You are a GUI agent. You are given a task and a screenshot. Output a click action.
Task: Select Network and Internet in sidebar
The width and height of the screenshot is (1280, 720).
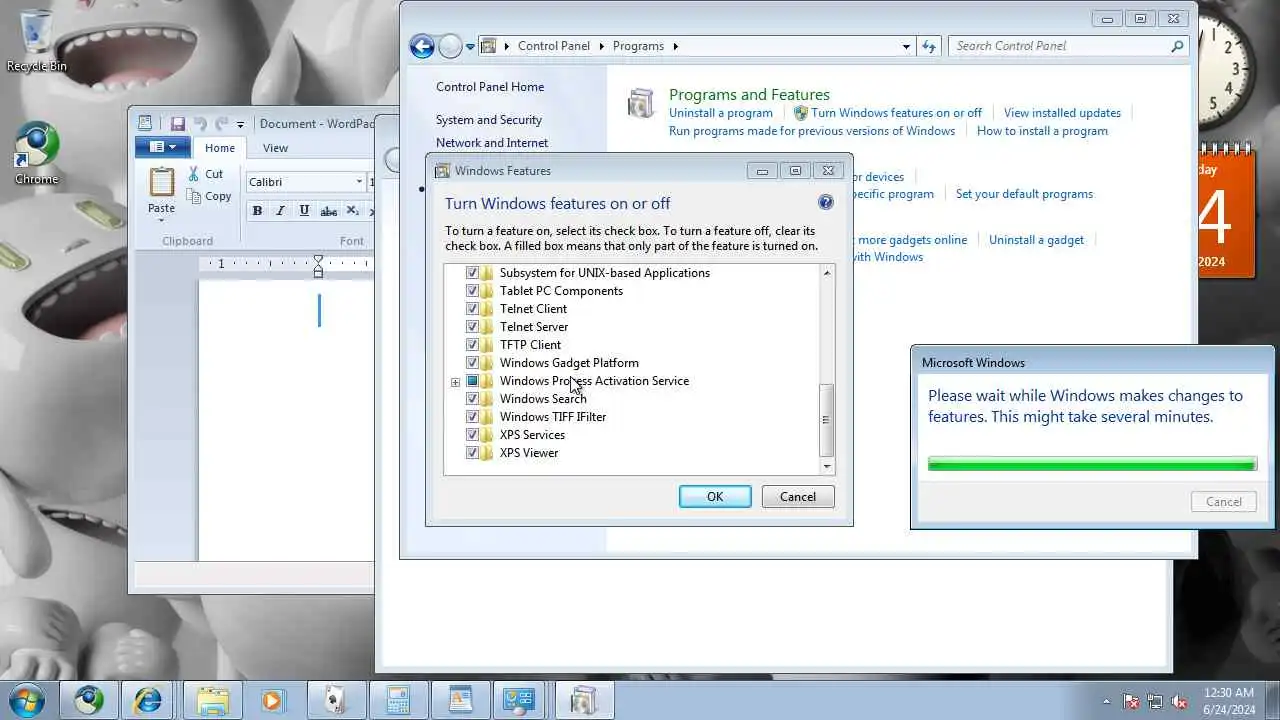492,143
